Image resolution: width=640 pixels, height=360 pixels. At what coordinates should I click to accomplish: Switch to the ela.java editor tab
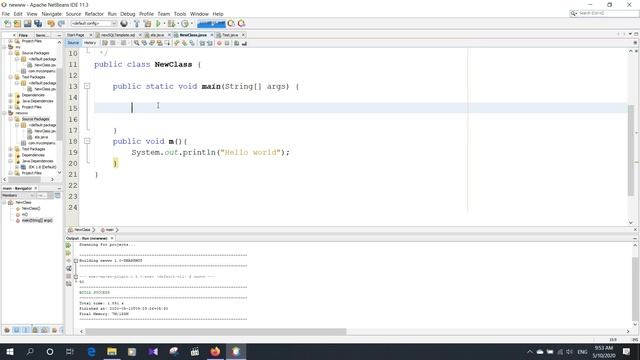tap(157, 35)
